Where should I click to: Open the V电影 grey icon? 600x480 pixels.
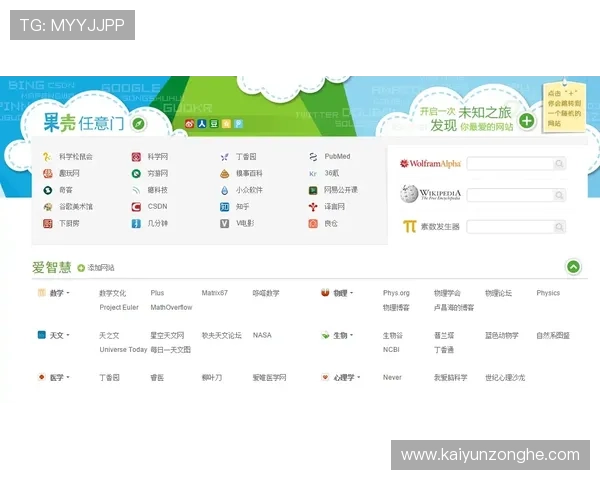(225, 224)
